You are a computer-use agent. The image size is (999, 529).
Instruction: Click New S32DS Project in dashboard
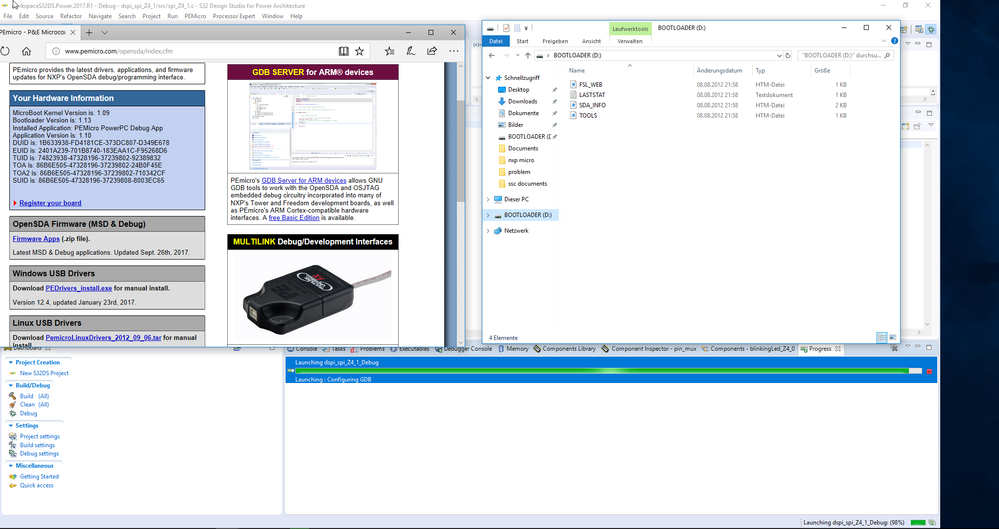click(44, 373)
